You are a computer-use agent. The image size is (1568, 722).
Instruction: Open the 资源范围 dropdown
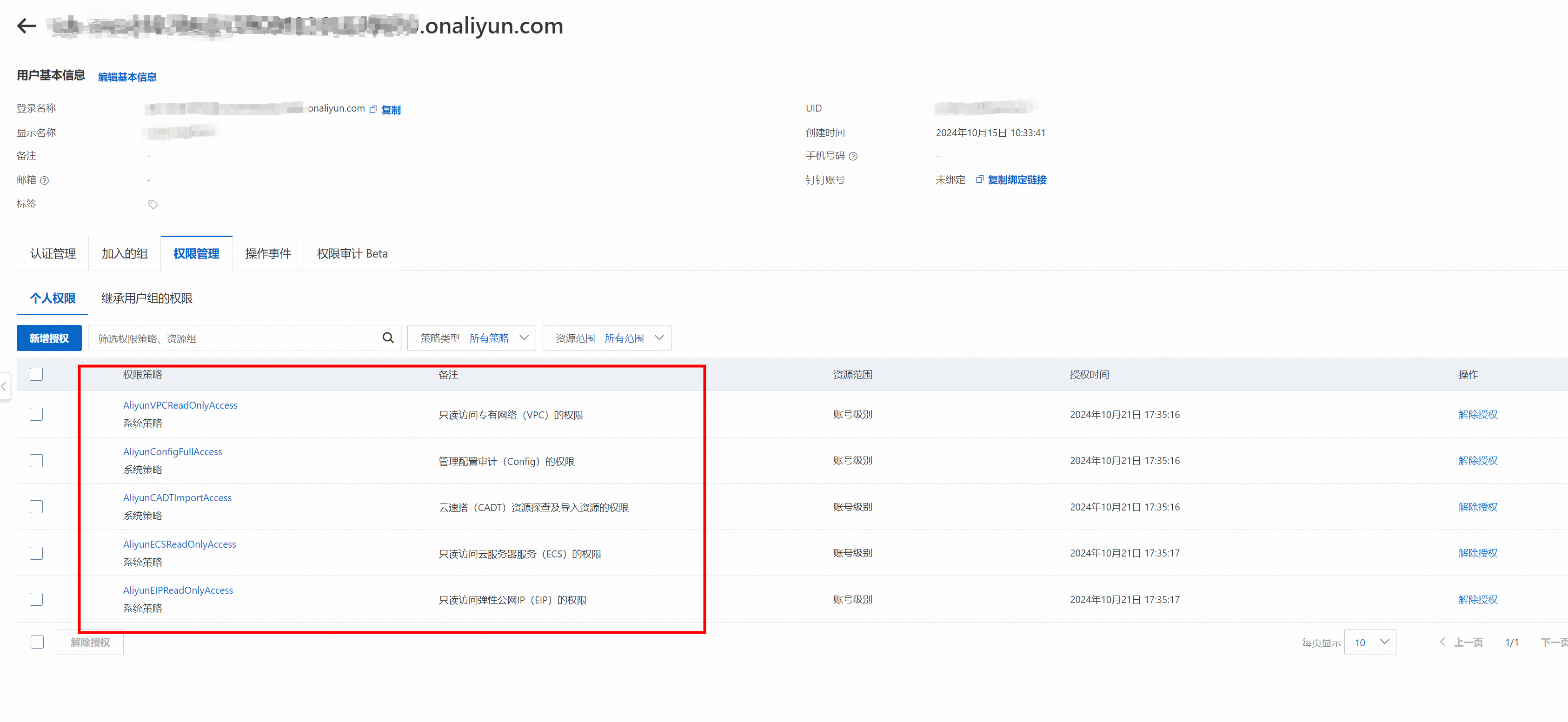click(606, 338)
